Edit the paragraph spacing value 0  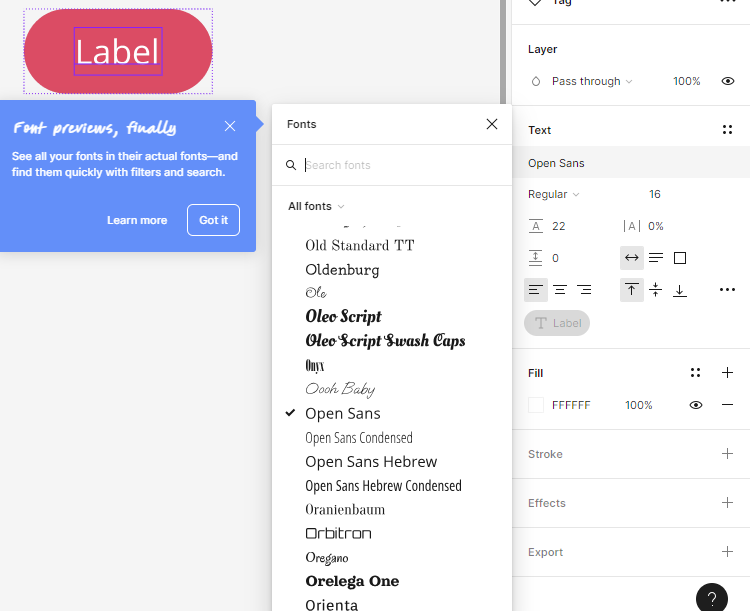click(555, 258)
